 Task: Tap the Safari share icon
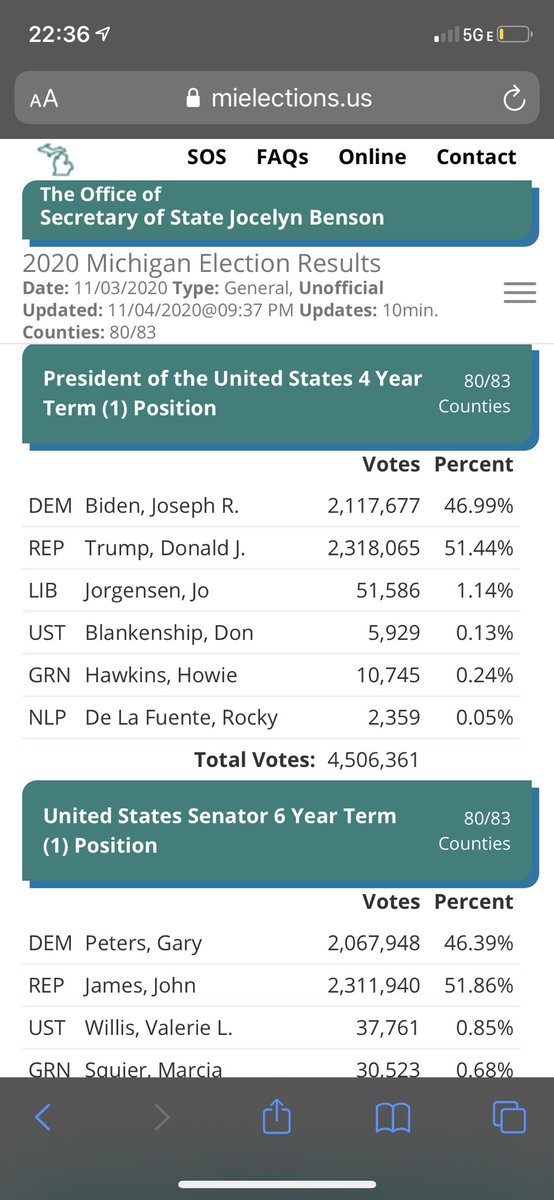pos(274,1114)
